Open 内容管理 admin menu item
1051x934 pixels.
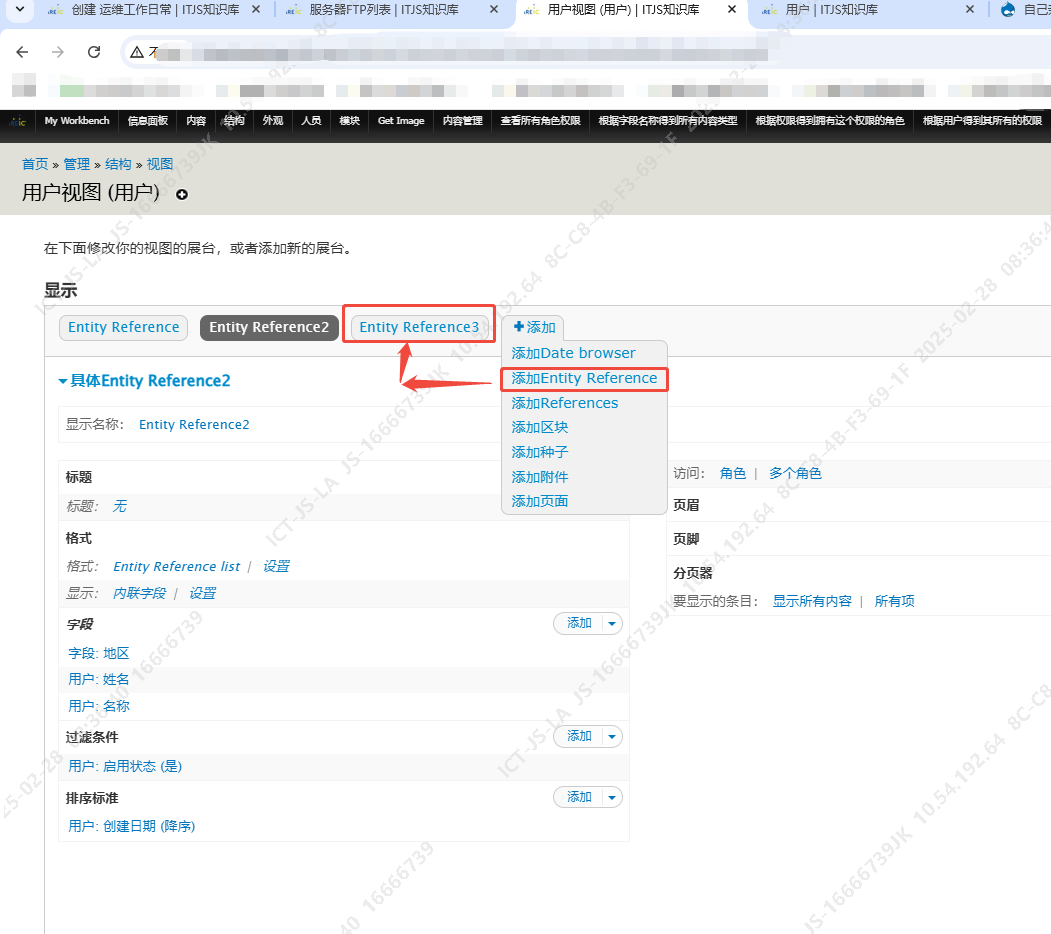point(462,121)
